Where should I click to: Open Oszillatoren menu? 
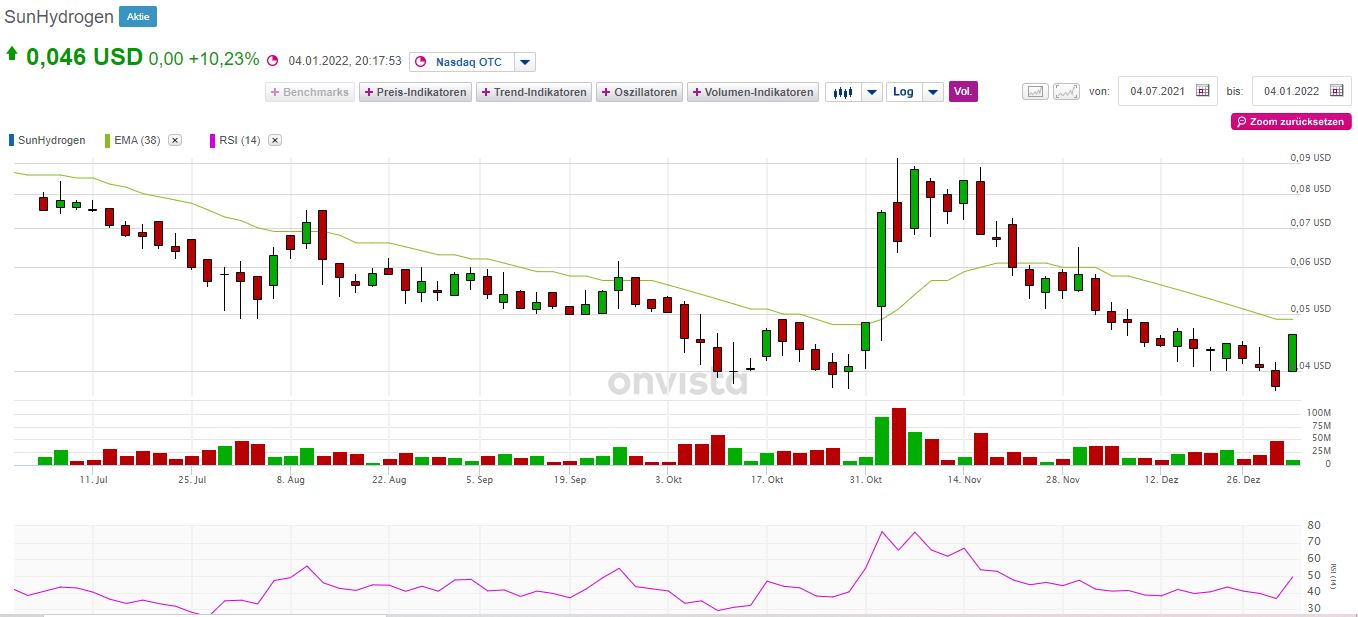pos(639,92)
